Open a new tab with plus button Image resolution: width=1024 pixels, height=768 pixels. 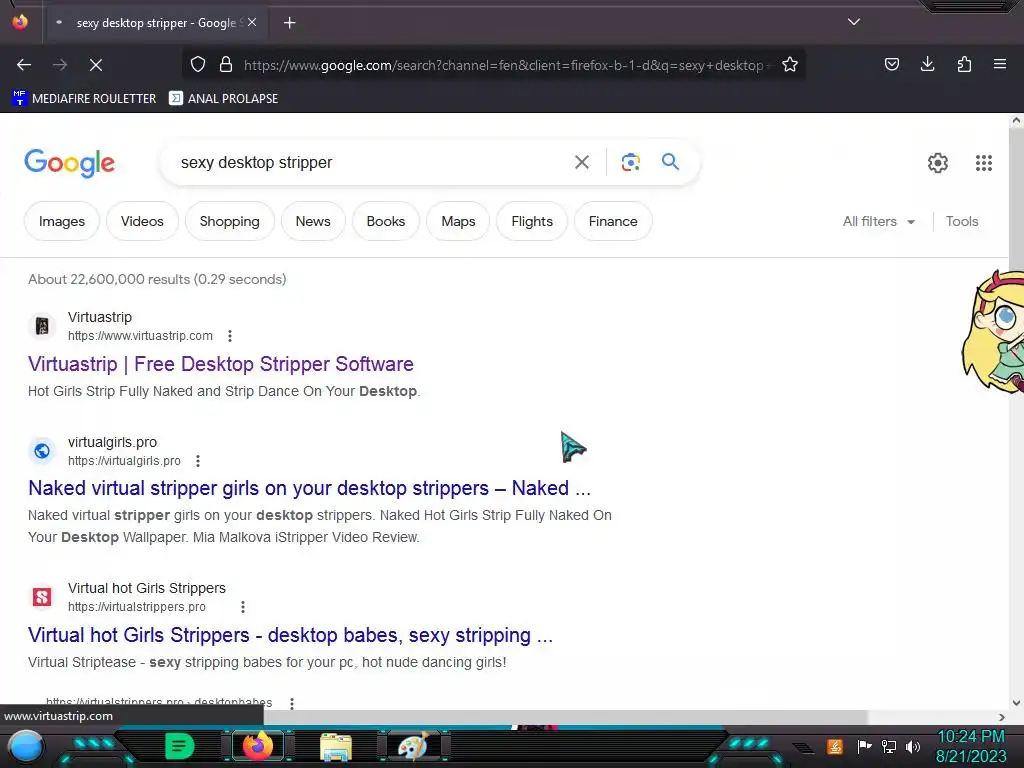pos(289,23)
